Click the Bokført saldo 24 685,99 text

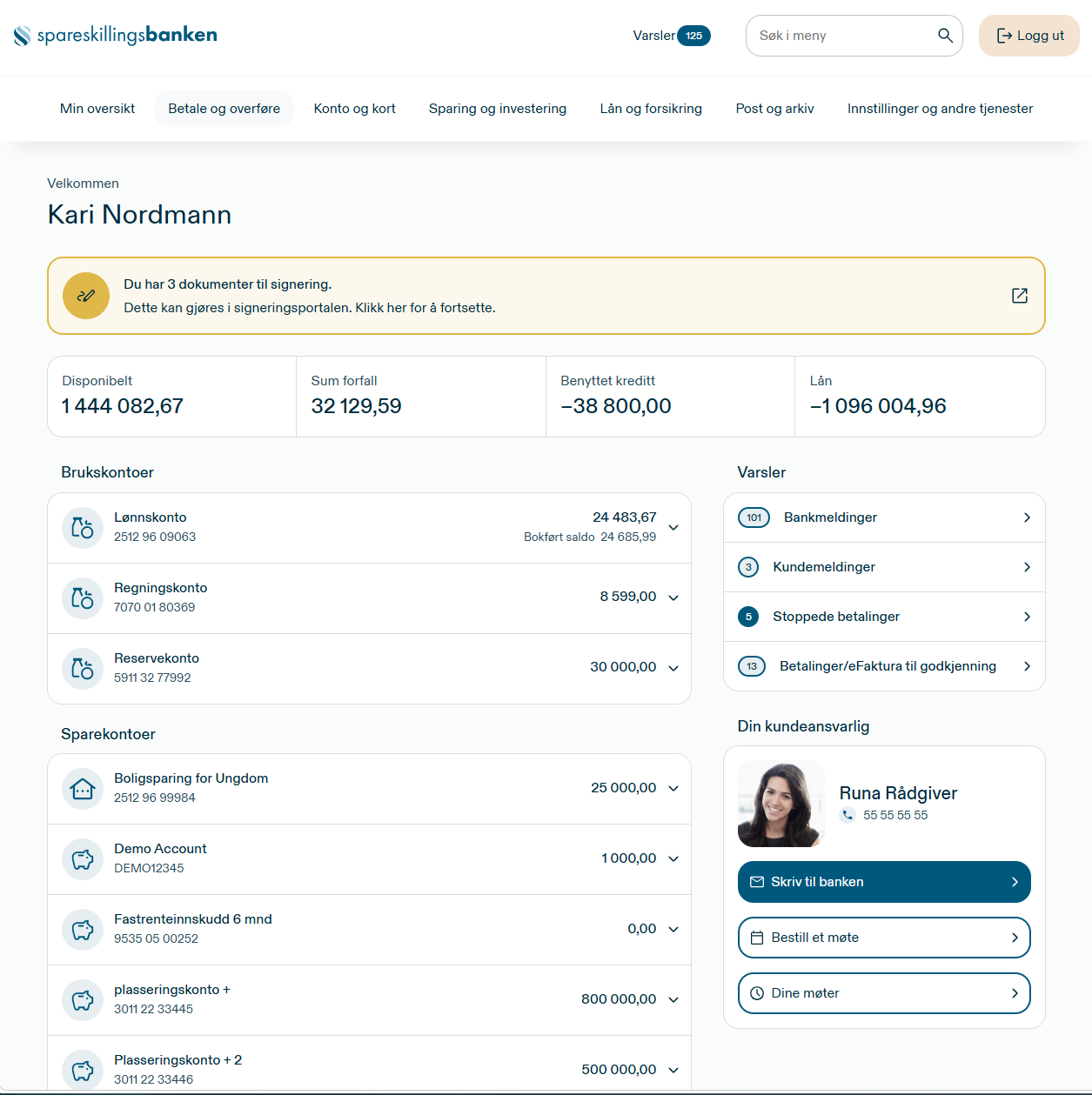click(590, 537)
